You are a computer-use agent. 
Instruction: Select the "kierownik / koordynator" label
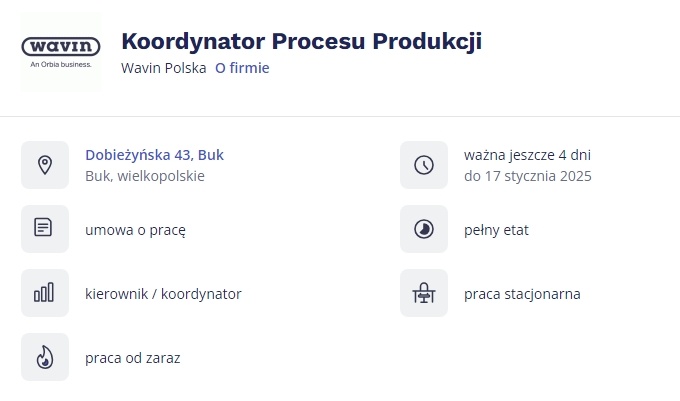coord(163,293)
